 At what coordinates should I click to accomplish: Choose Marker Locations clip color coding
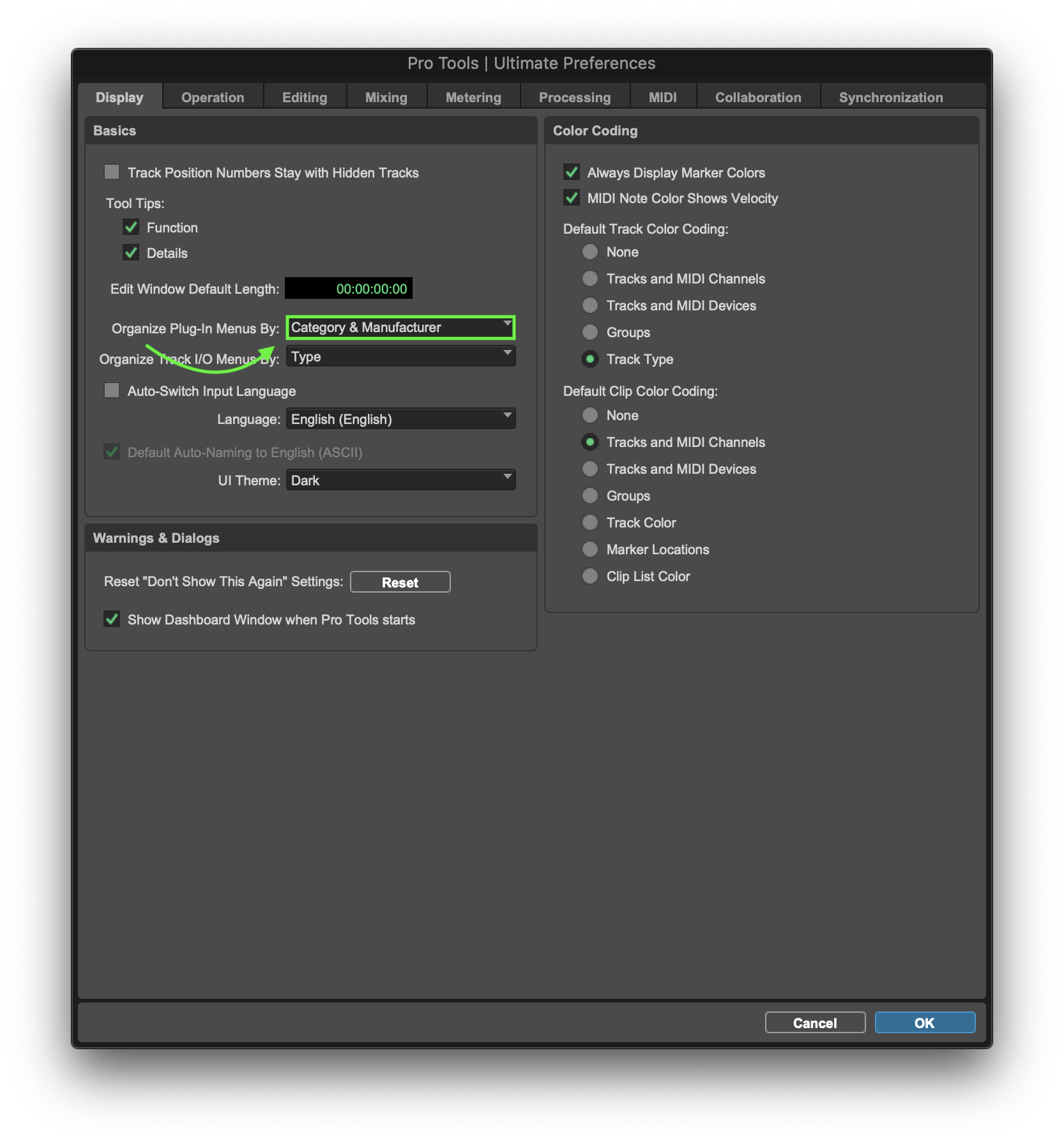(590, 549)
